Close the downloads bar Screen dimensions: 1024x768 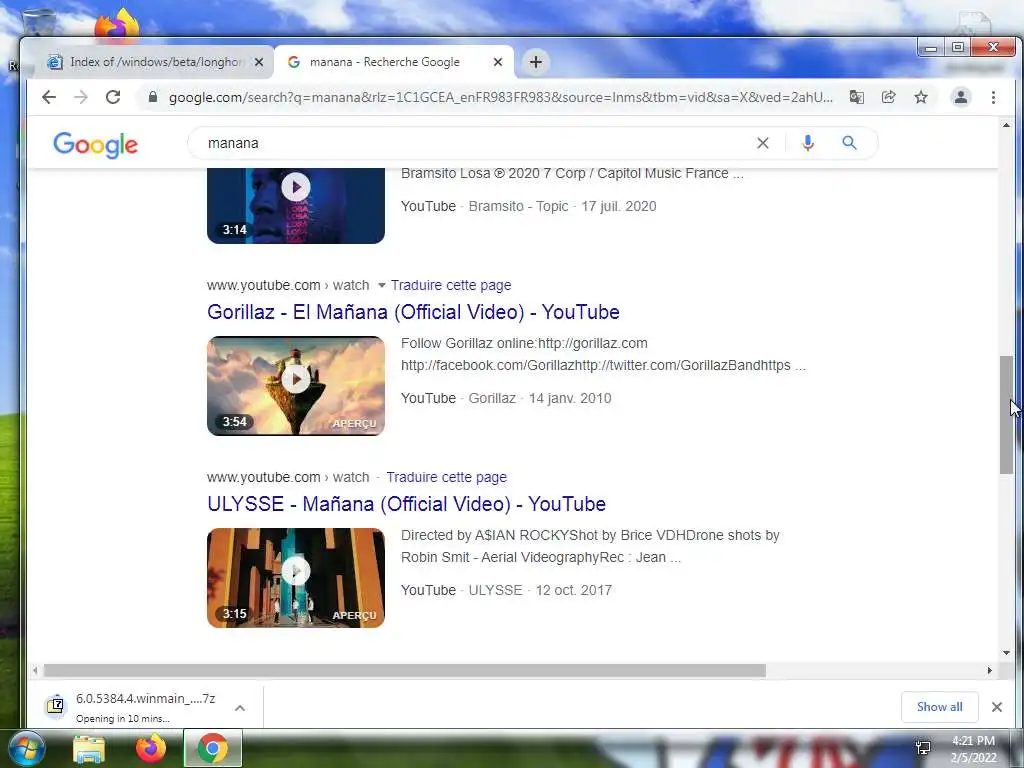(997, 707)
